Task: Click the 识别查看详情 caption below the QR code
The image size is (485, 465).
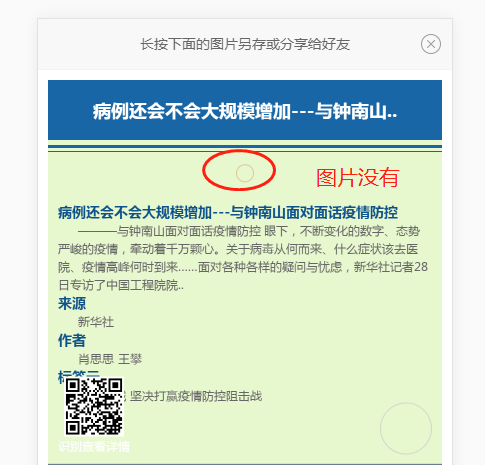Action: (94, 446)
